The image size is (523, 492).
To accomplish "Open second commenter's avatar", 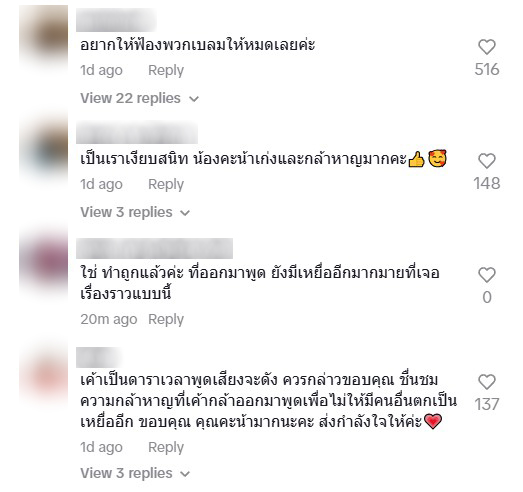I will point(44,148).
